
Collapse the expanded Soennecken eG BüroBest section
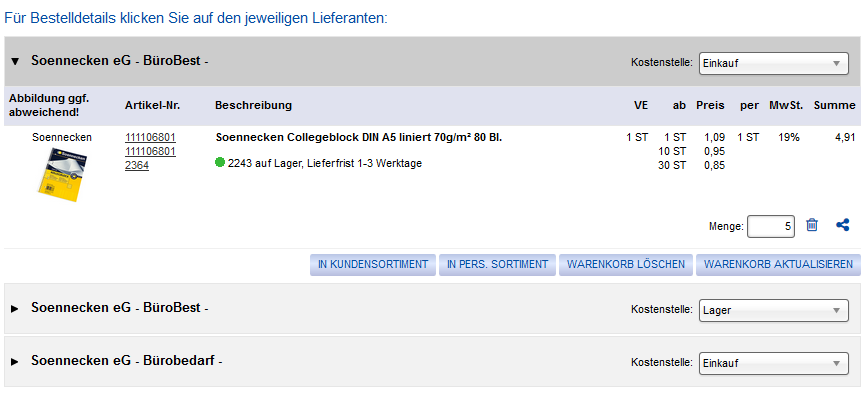click(15, 61)
